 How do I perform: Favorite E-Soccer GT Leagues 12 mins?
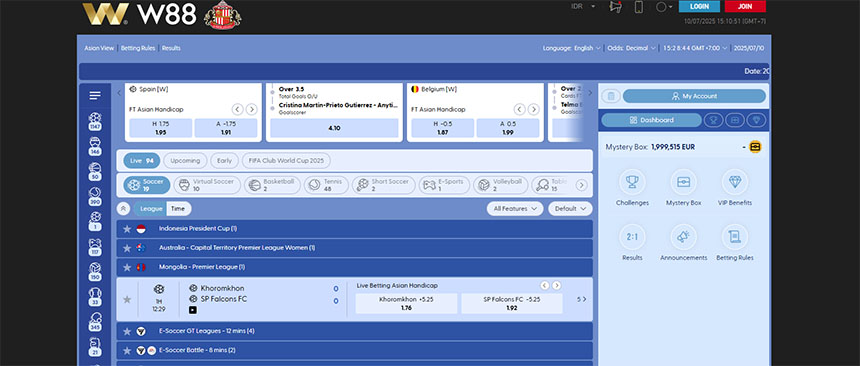click(x=127, y=331)
